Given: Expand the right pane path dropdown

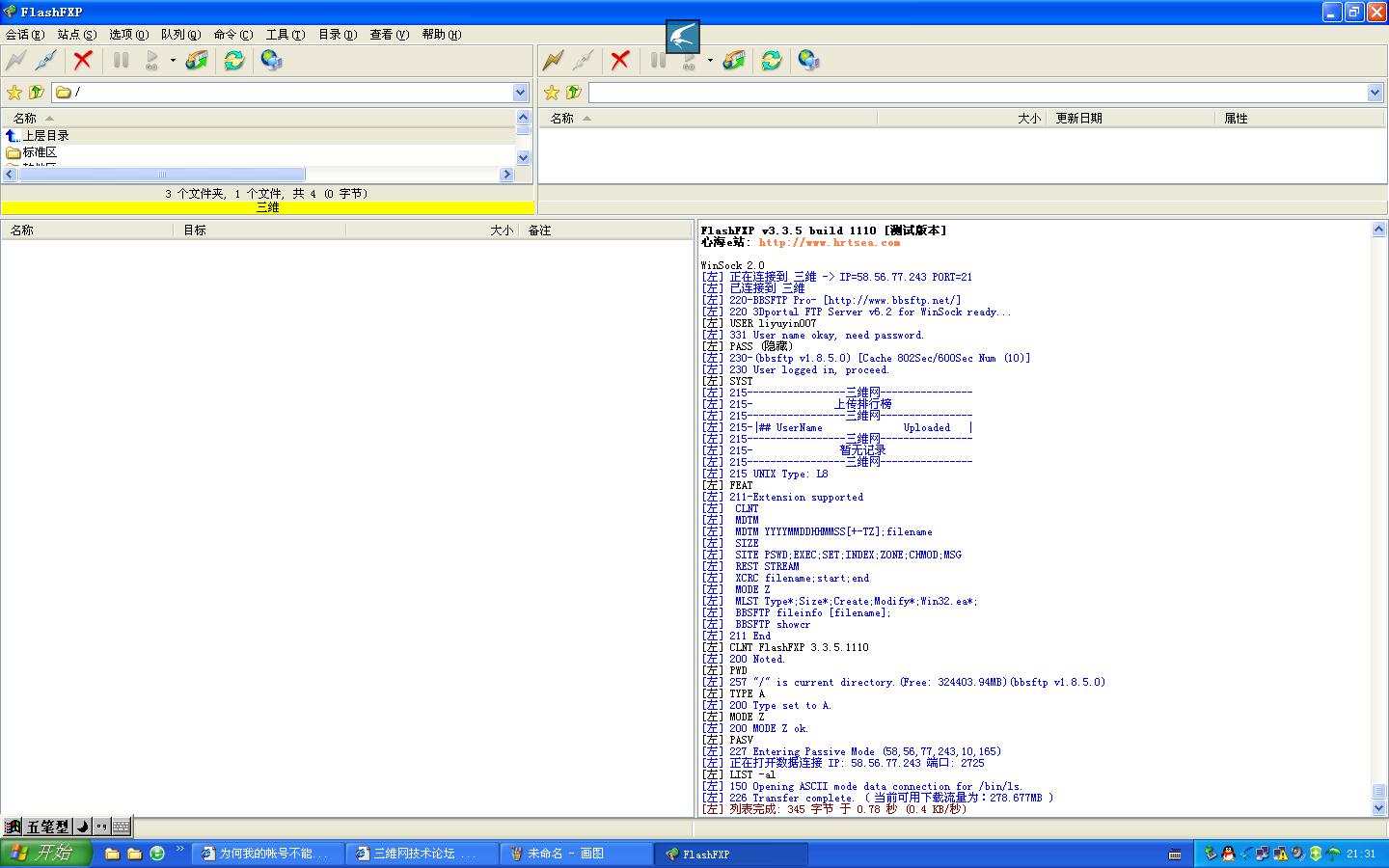Looking at the screenshot, I should 1375,93.
